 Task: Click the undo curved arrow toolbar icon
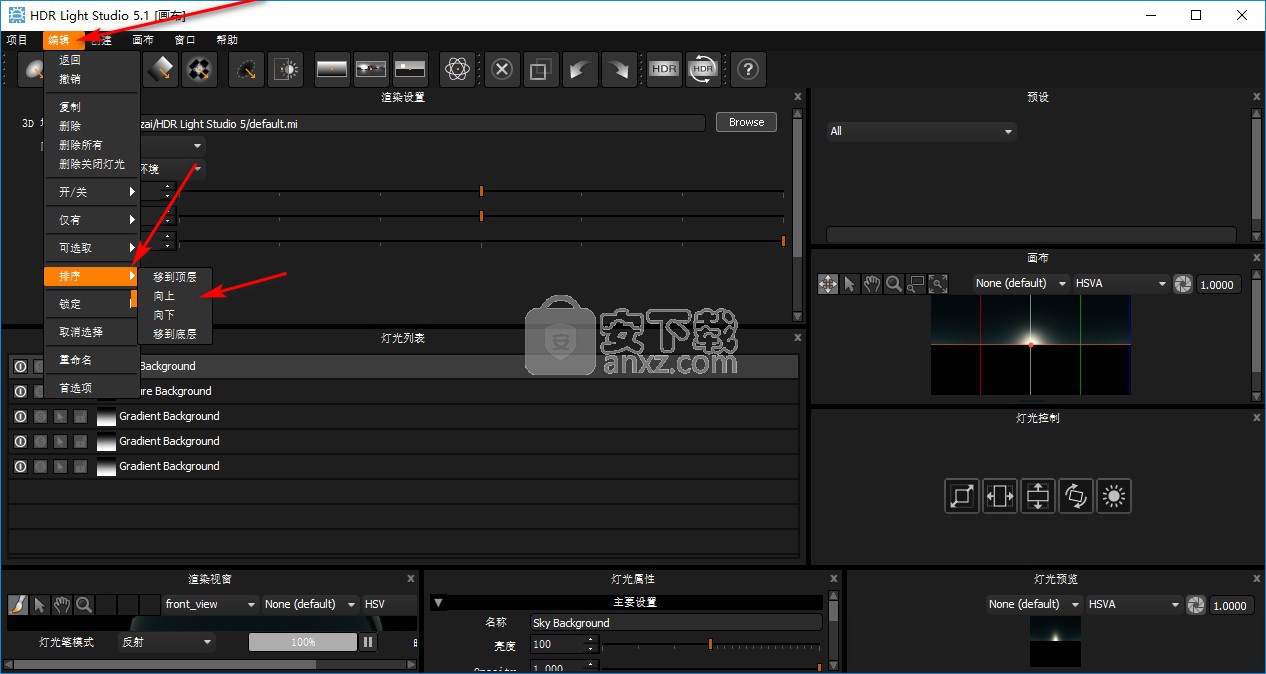coord(580,69)
